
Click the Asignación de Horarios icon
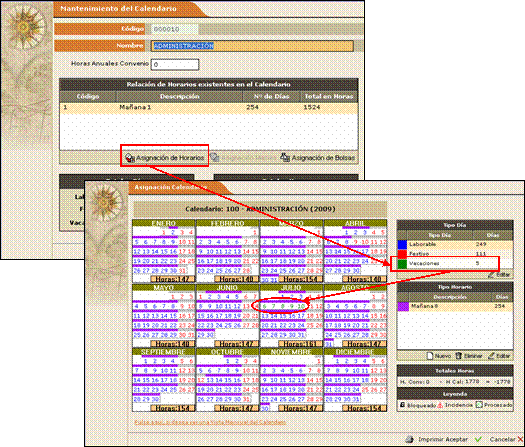click(130, 158)
